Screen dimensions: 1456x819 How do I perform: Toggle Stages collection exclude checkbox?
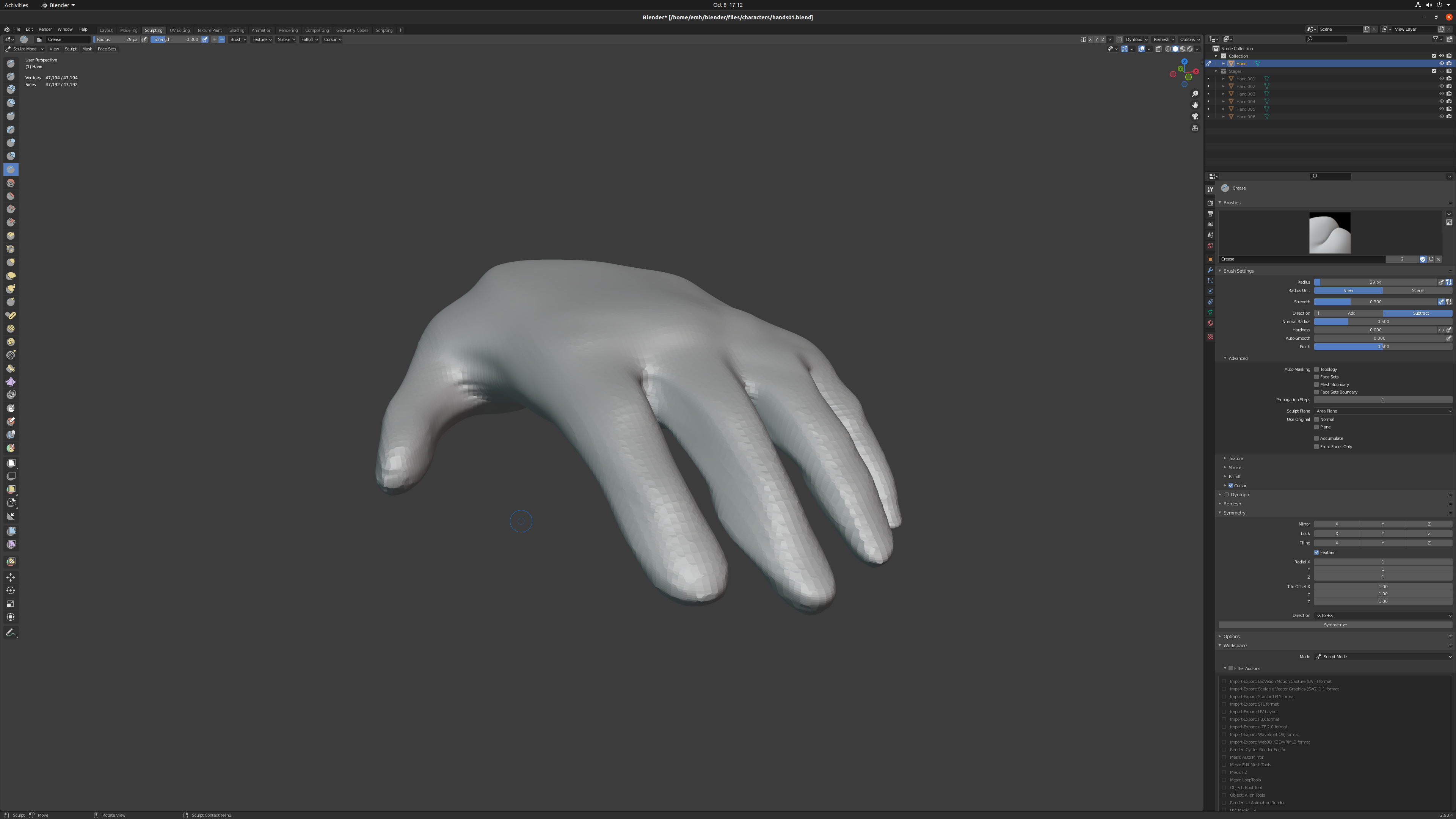[1434, 71]
